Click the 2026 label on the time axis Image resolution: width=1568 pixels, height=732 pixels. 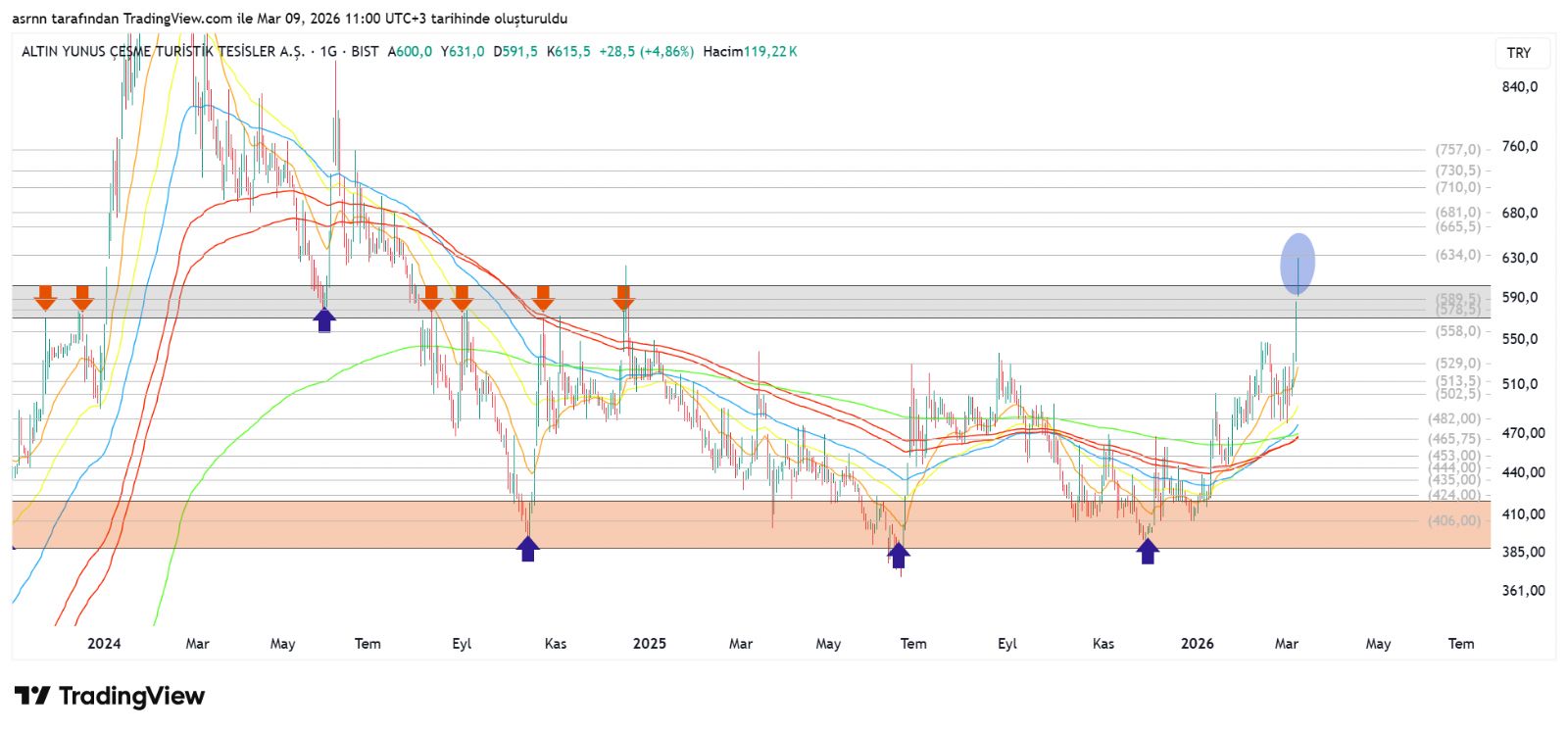[1197, 644]
